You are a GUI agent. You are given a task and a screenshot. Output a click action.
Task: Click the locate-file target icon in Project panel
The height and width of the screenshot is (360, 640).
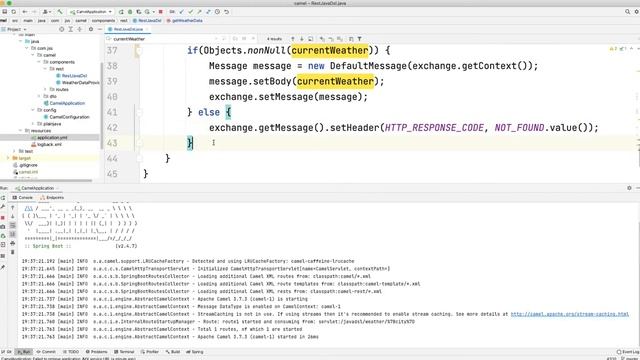click(62, 29)
